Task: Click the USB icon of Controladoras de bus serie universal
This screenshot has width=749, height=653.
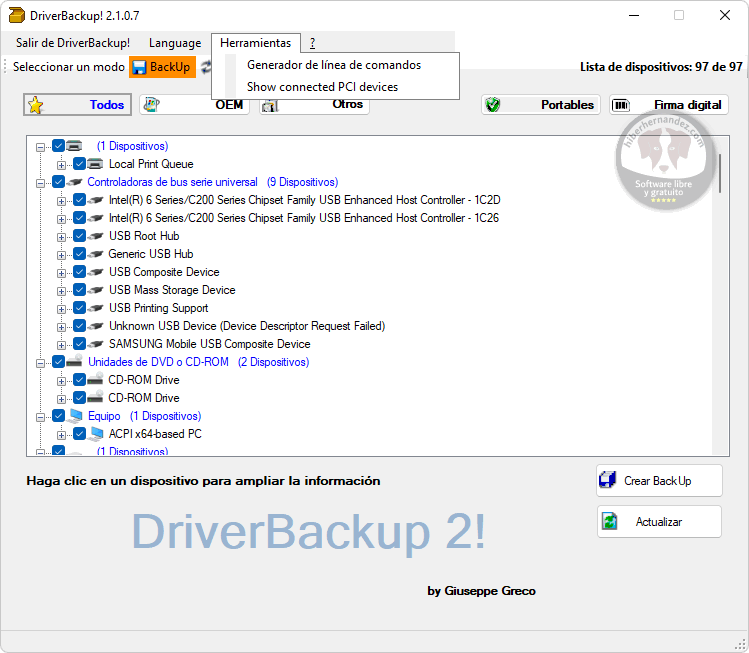Action: point(74,182)
